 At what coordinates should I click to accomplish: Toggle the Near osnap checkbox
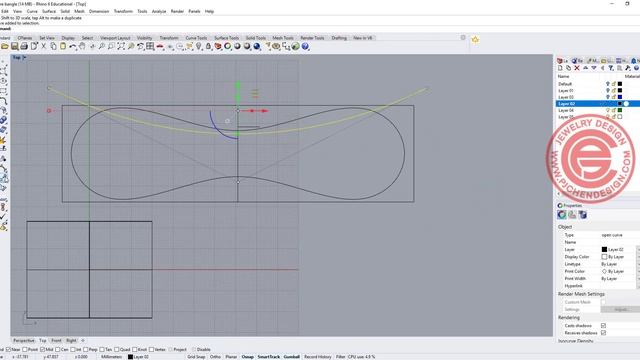(8, 349)
